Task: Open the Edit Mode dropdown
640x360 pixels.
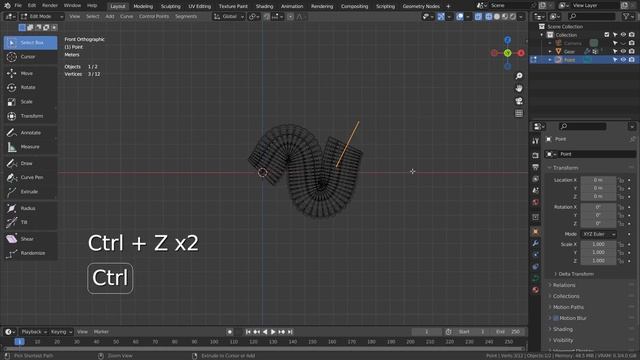Action: pyautogui.click(x=42, y=17)
